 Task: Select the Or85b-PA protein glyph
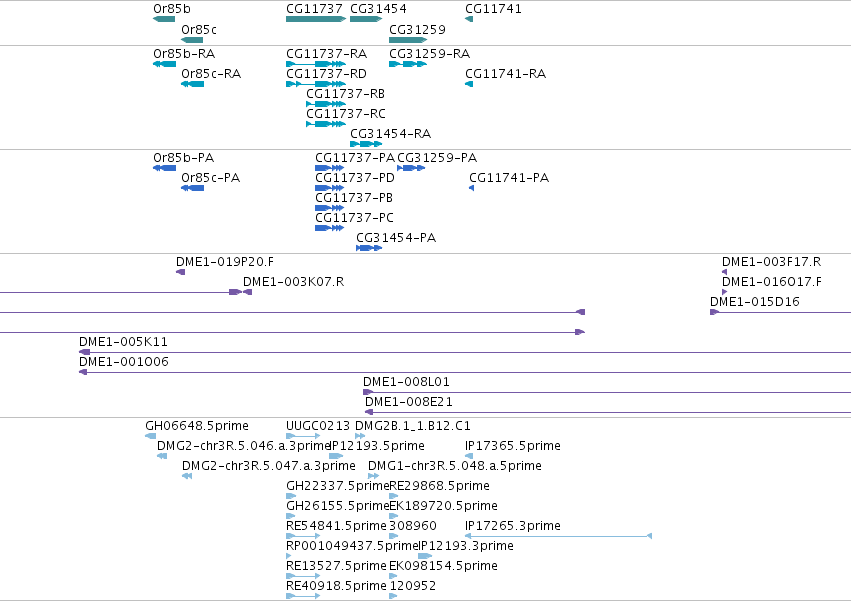(164, 168)
